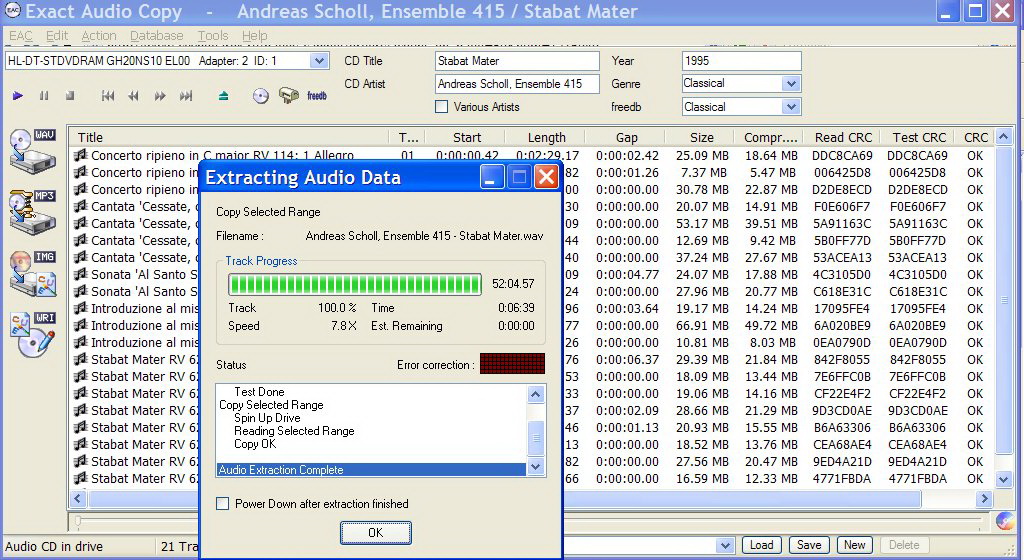Expand the freedb category dropdown
This screenshot has height=560, width=1024.
[791, 107]
